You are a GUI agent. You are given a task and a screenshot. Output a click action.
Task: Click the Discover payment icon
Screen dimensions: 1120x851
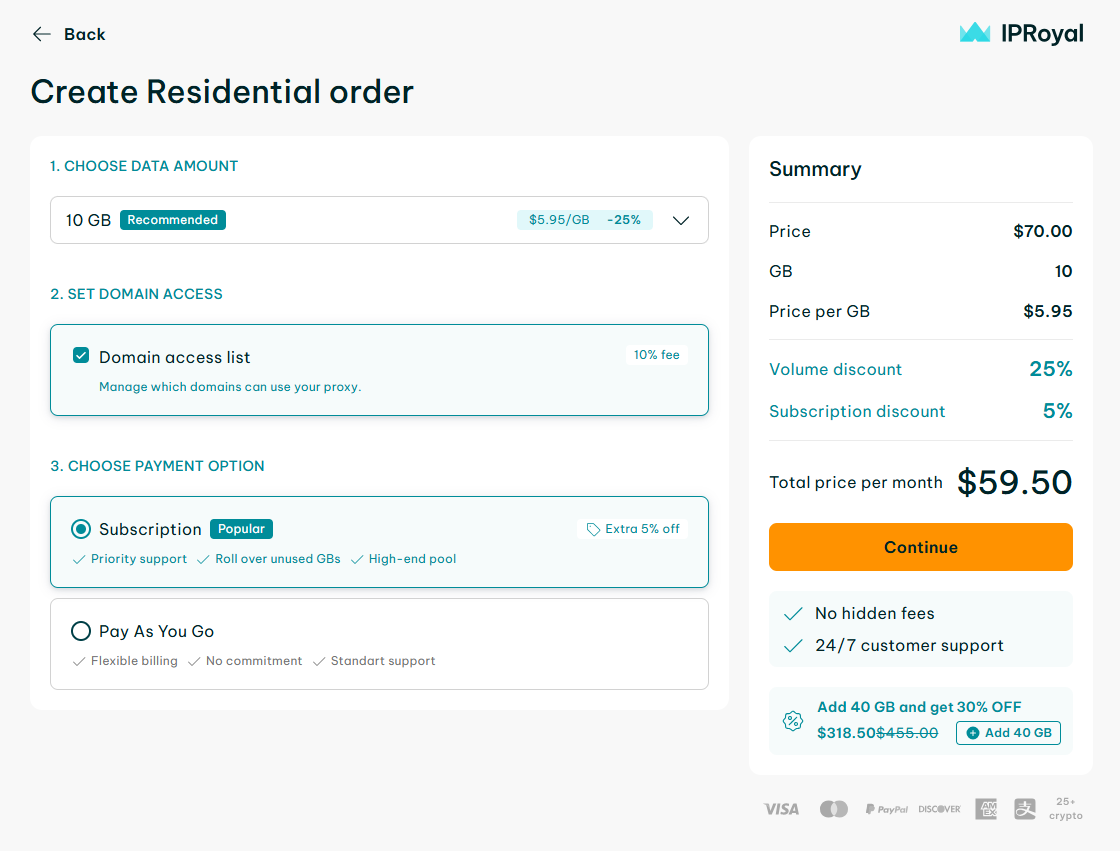[x=939, y=809]
